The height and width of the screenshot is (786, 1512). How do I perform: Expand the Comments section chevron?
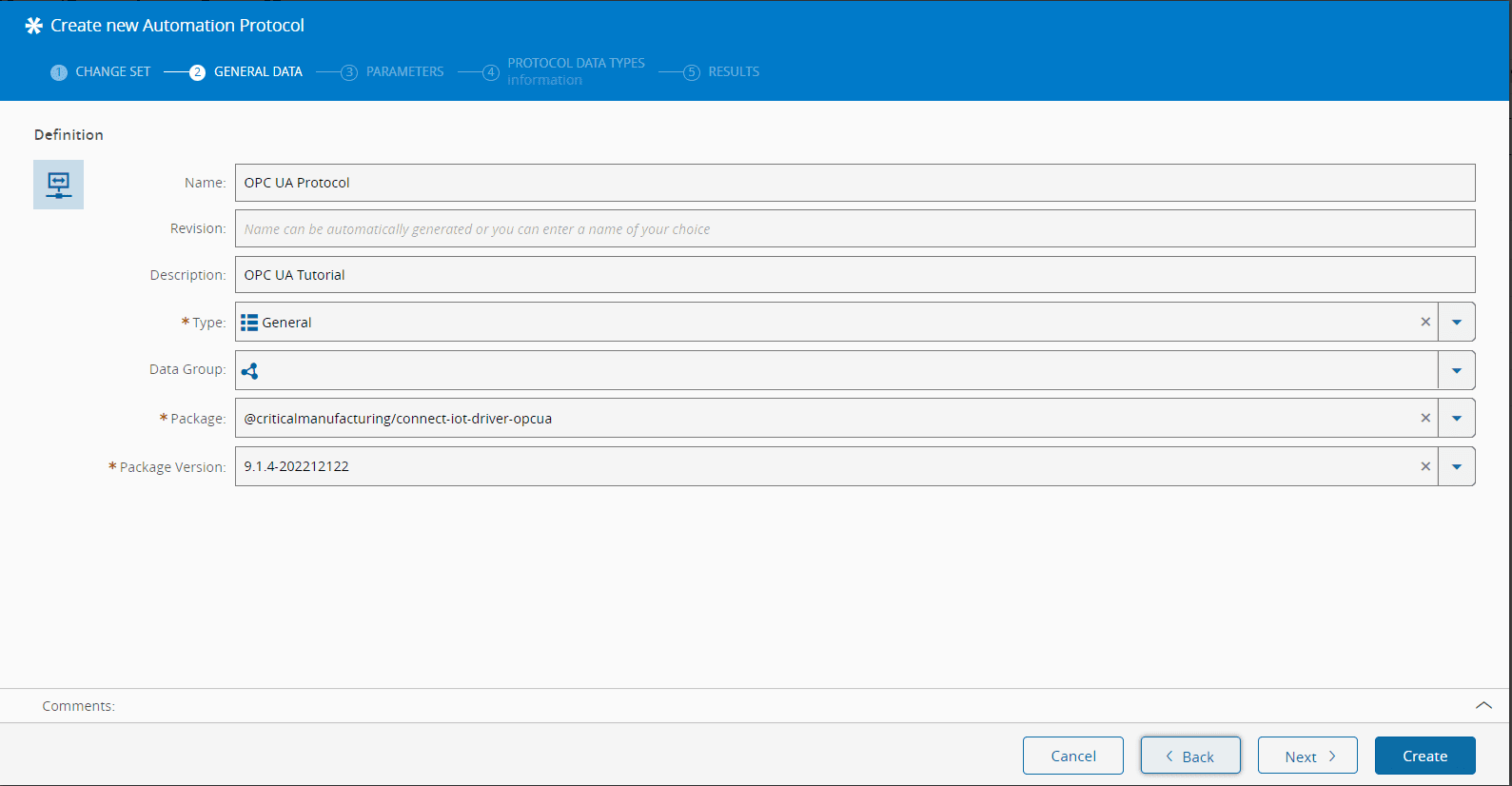point(1483,706)
